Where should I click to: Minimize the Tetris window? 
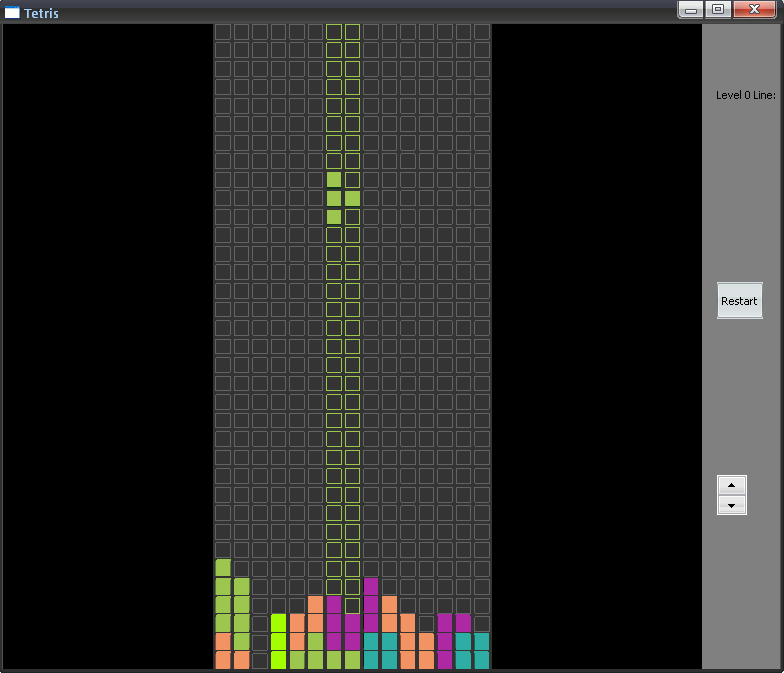click(x=691, y=10)
